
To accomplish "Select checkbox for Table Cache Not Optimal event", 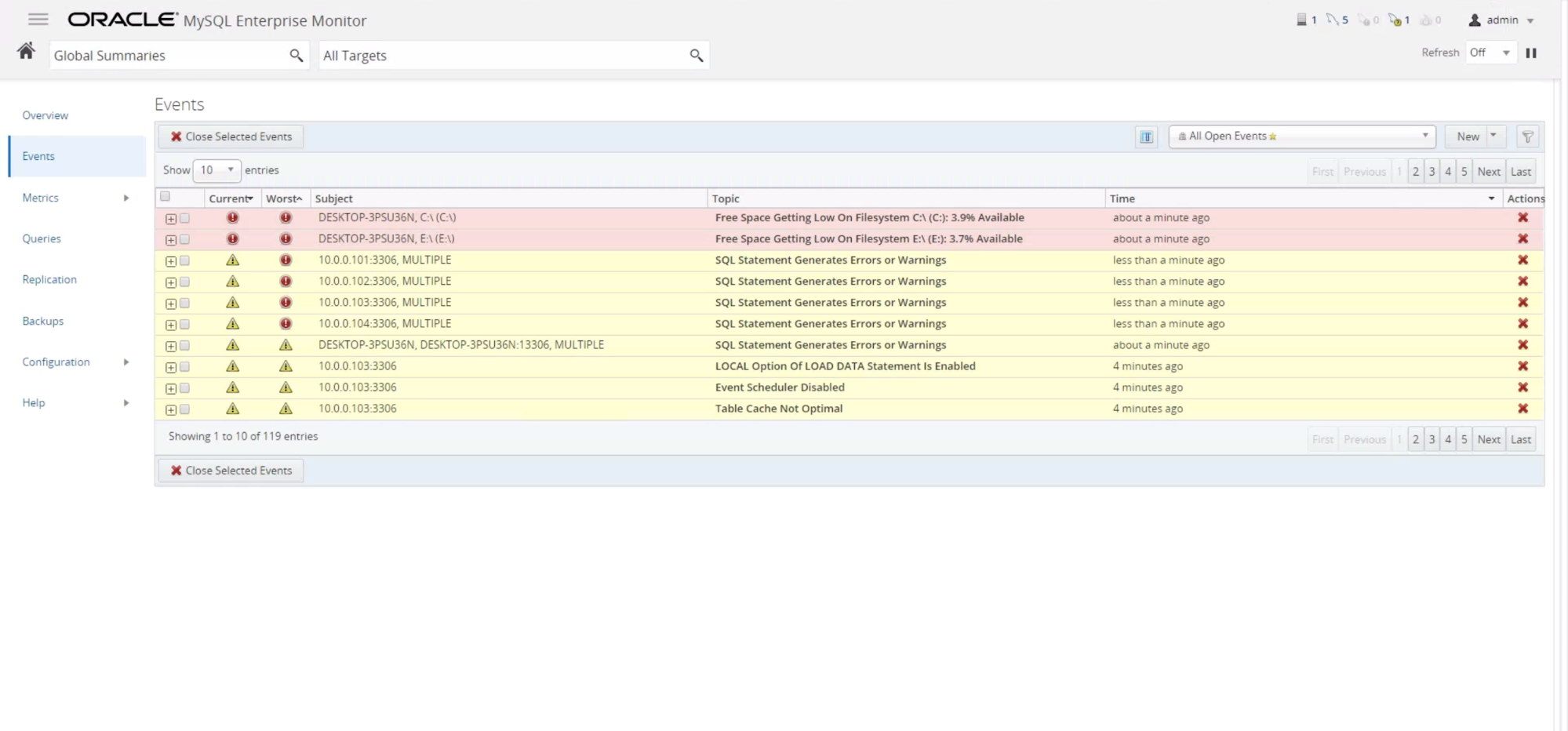I will coord(184,409).
